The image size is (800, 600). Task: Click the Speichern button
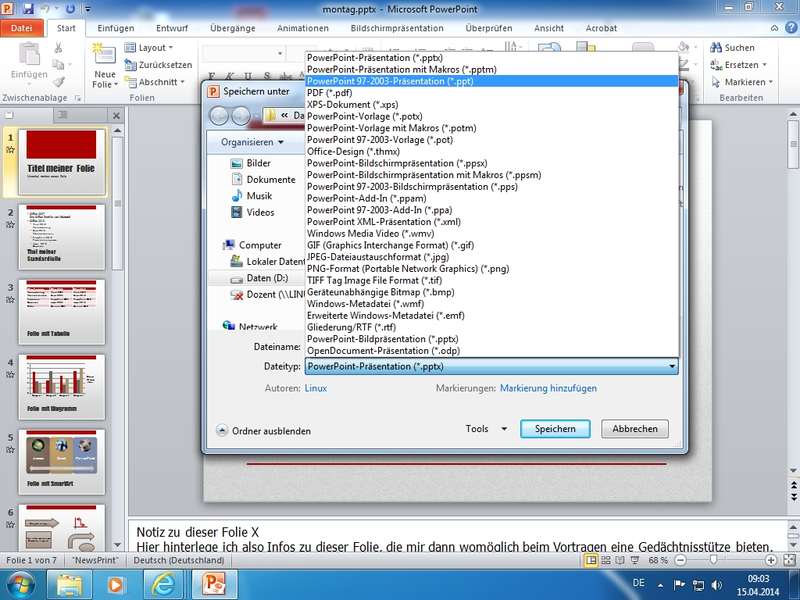click(x=555, y=429)
